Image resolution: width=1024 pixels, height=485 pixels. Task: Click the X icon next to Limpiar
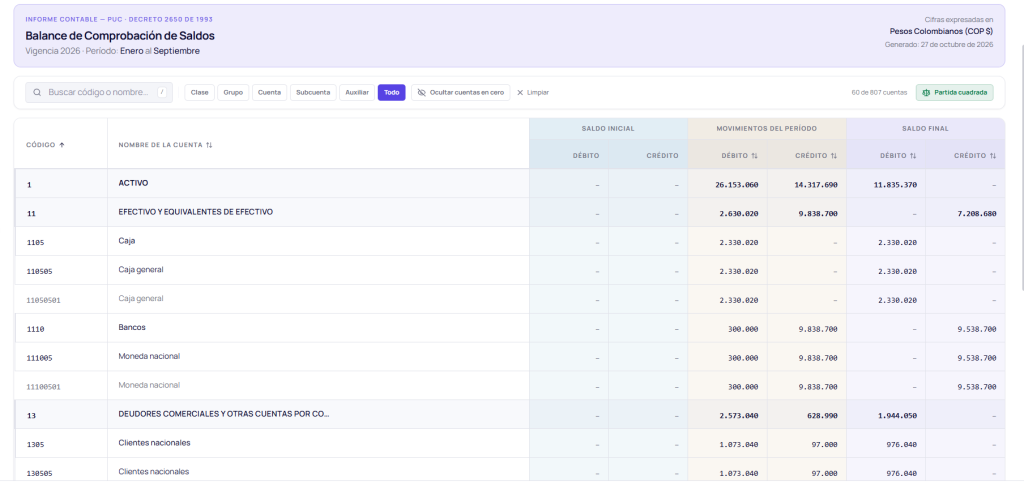[520, 93]
